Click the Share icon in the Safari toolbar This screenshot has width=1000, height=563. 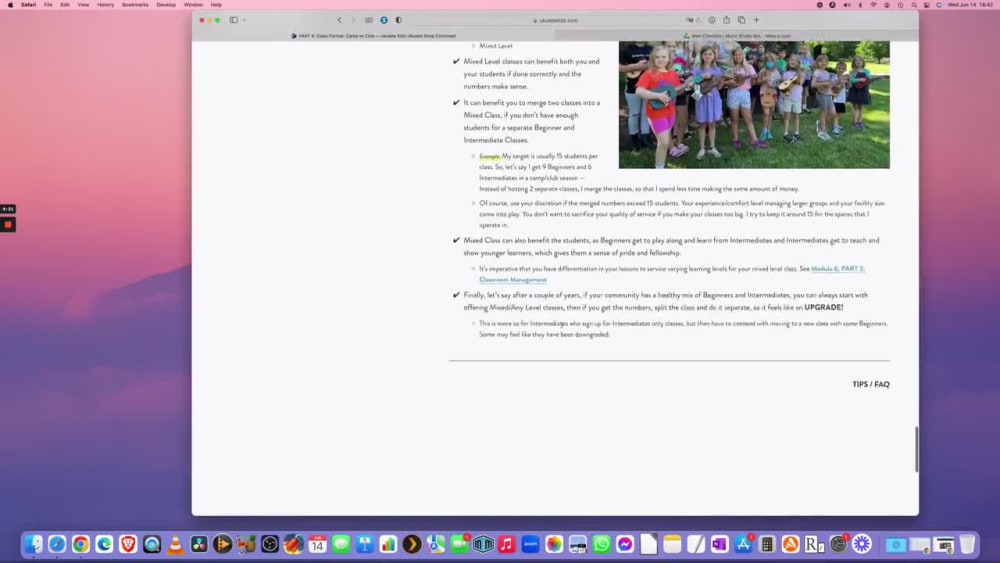pos(726,20)
